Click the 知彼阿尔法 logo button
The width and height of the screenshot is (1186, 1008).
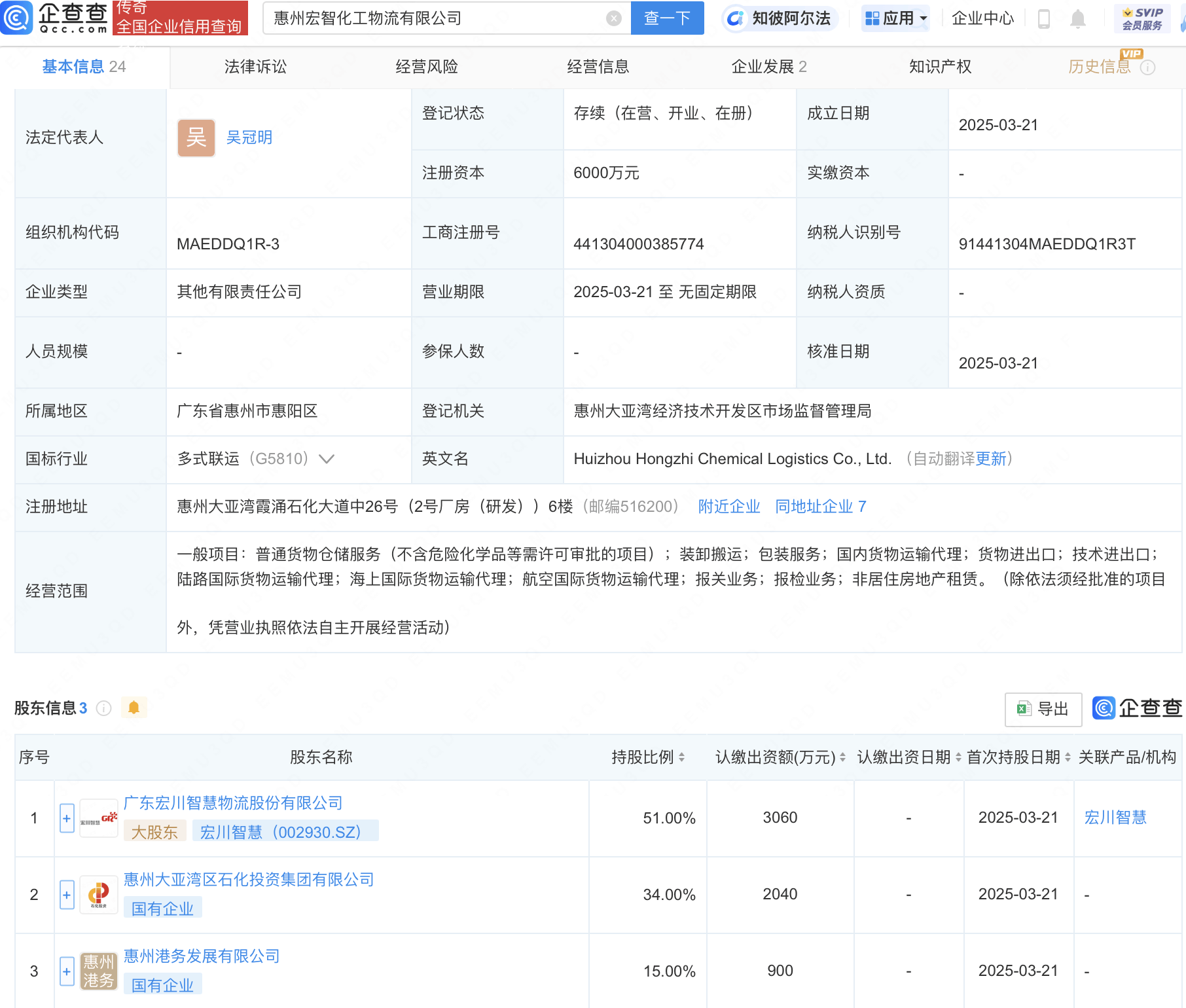click(780, 18)
